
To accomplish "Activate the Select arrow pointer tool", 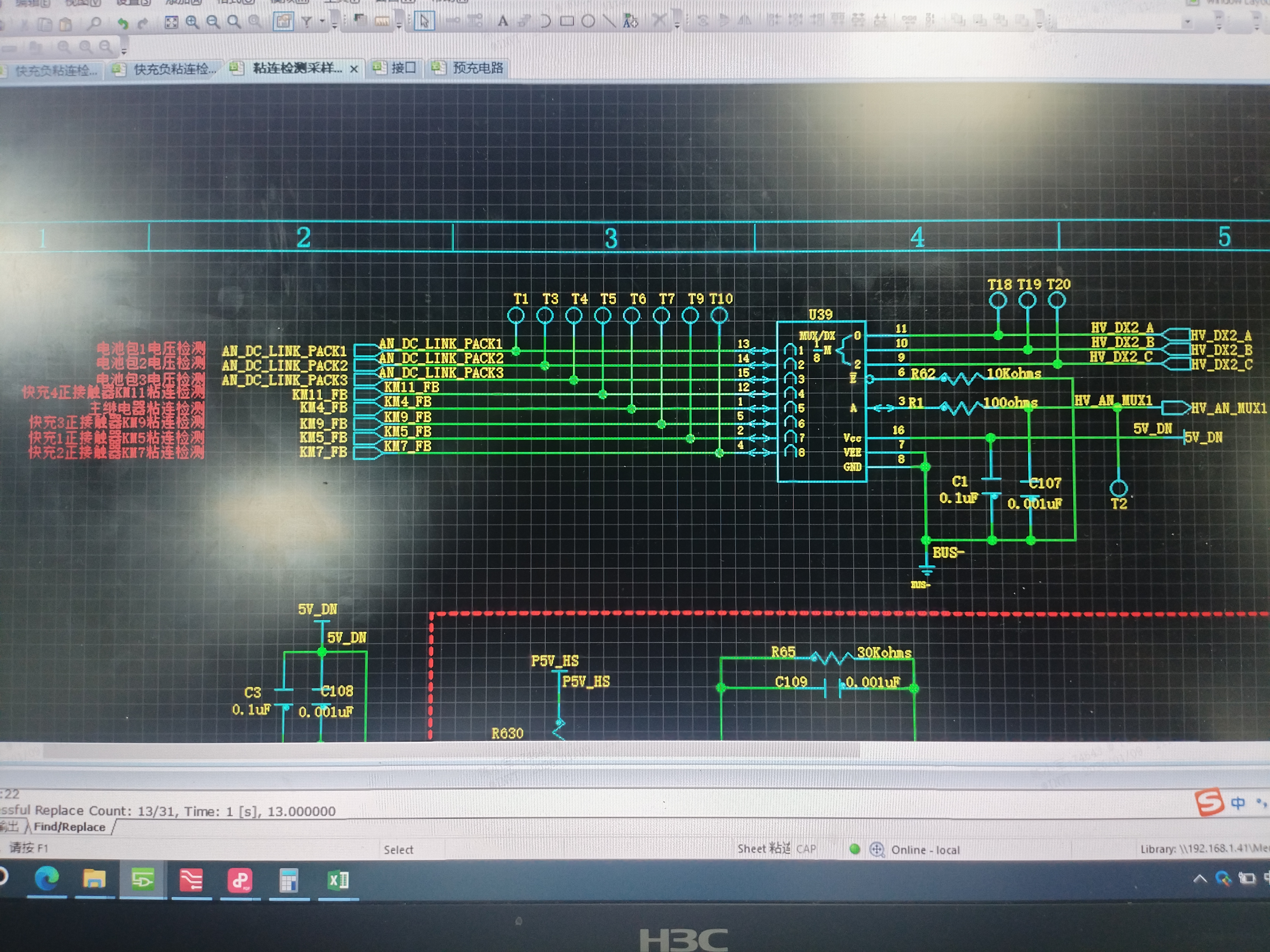I will point(424,21).
